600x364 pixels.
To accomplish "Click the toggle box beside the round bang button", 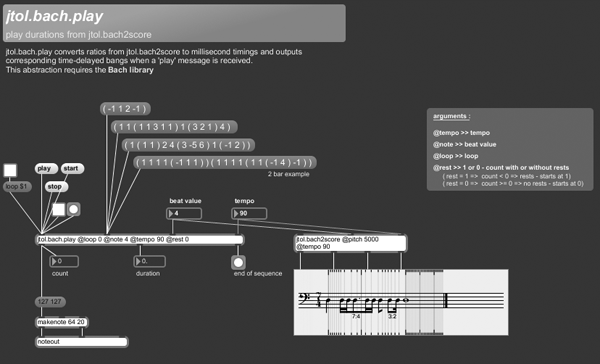I will 59,209.
